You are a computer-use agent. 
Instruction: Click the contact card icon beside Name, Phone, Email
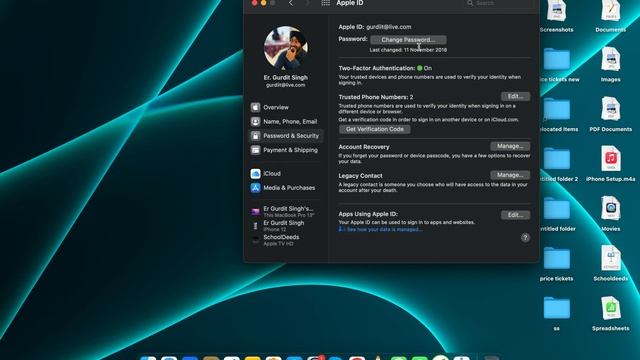pos(256,122)
